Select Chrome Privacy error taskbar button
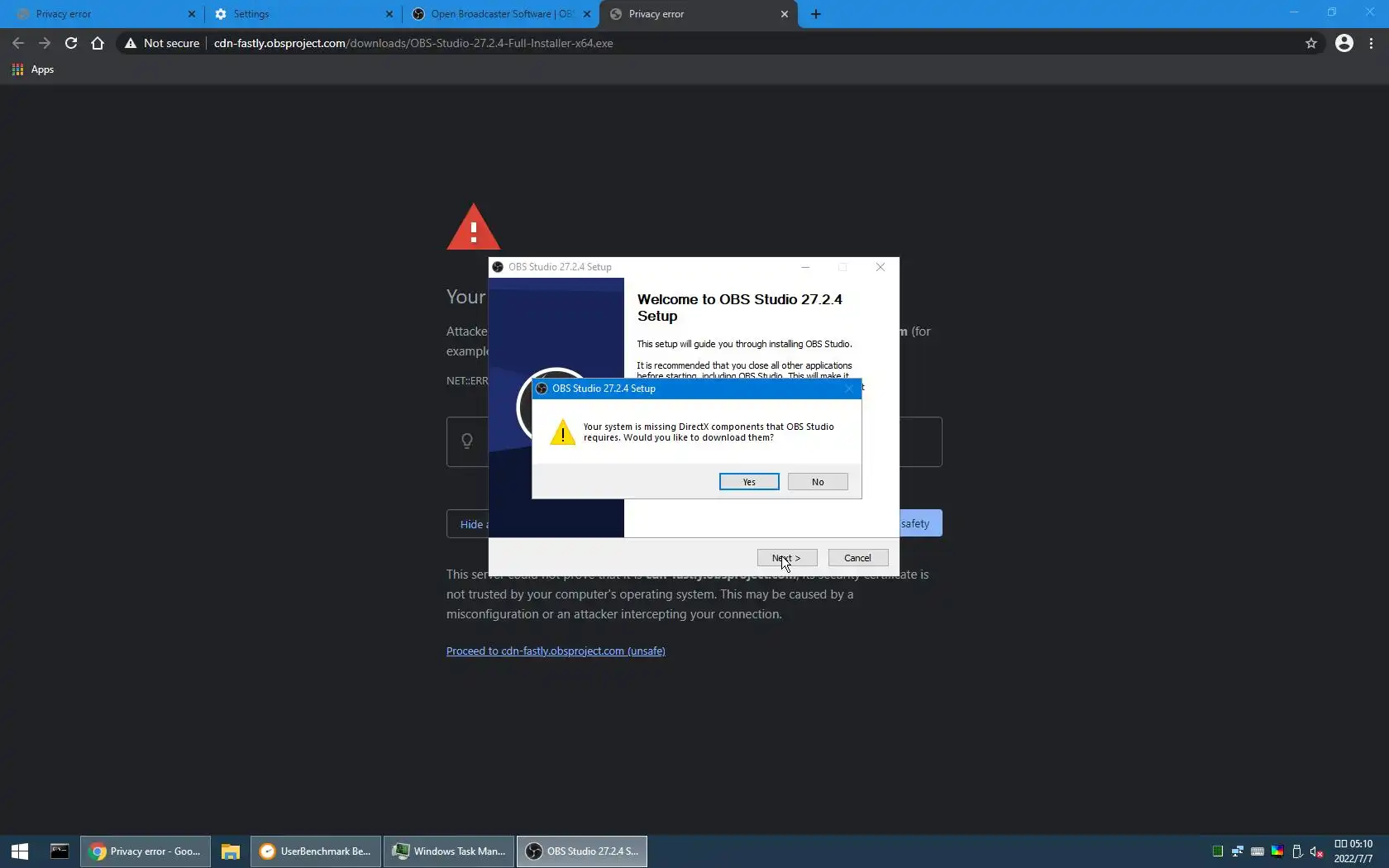 click(146, 851)
